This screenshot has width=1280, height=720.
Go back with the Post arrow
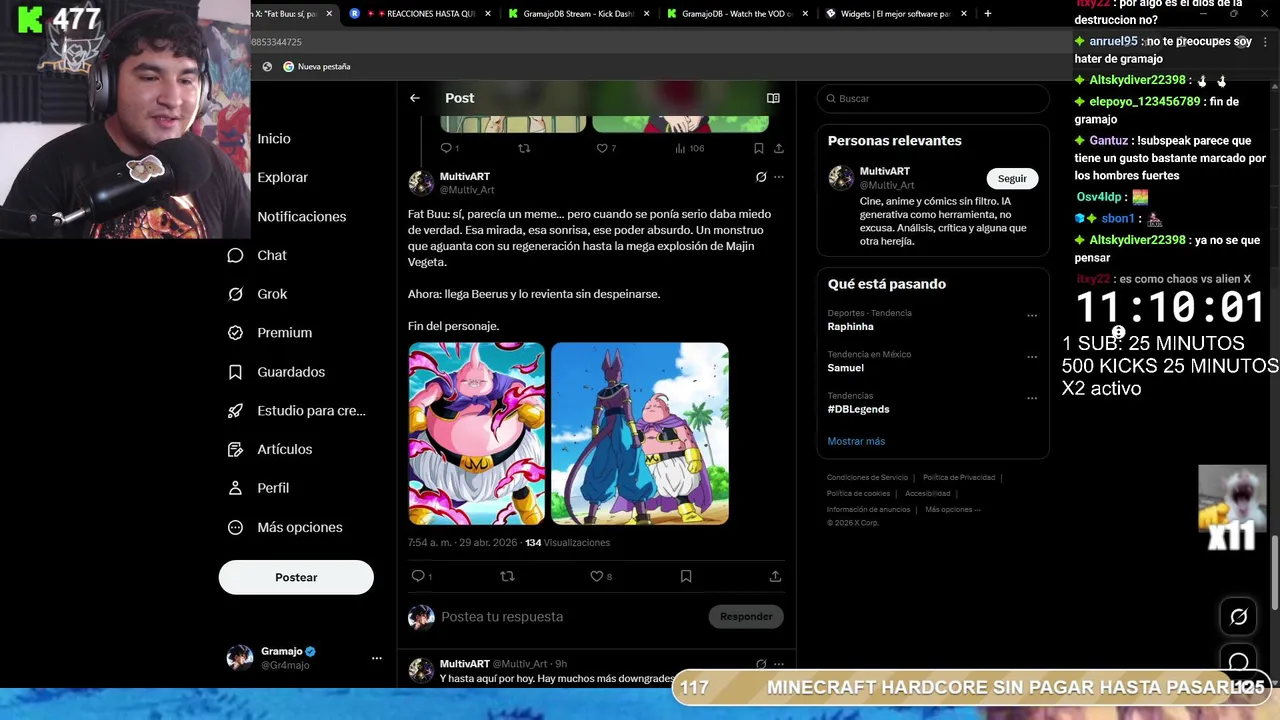(415, 98)
